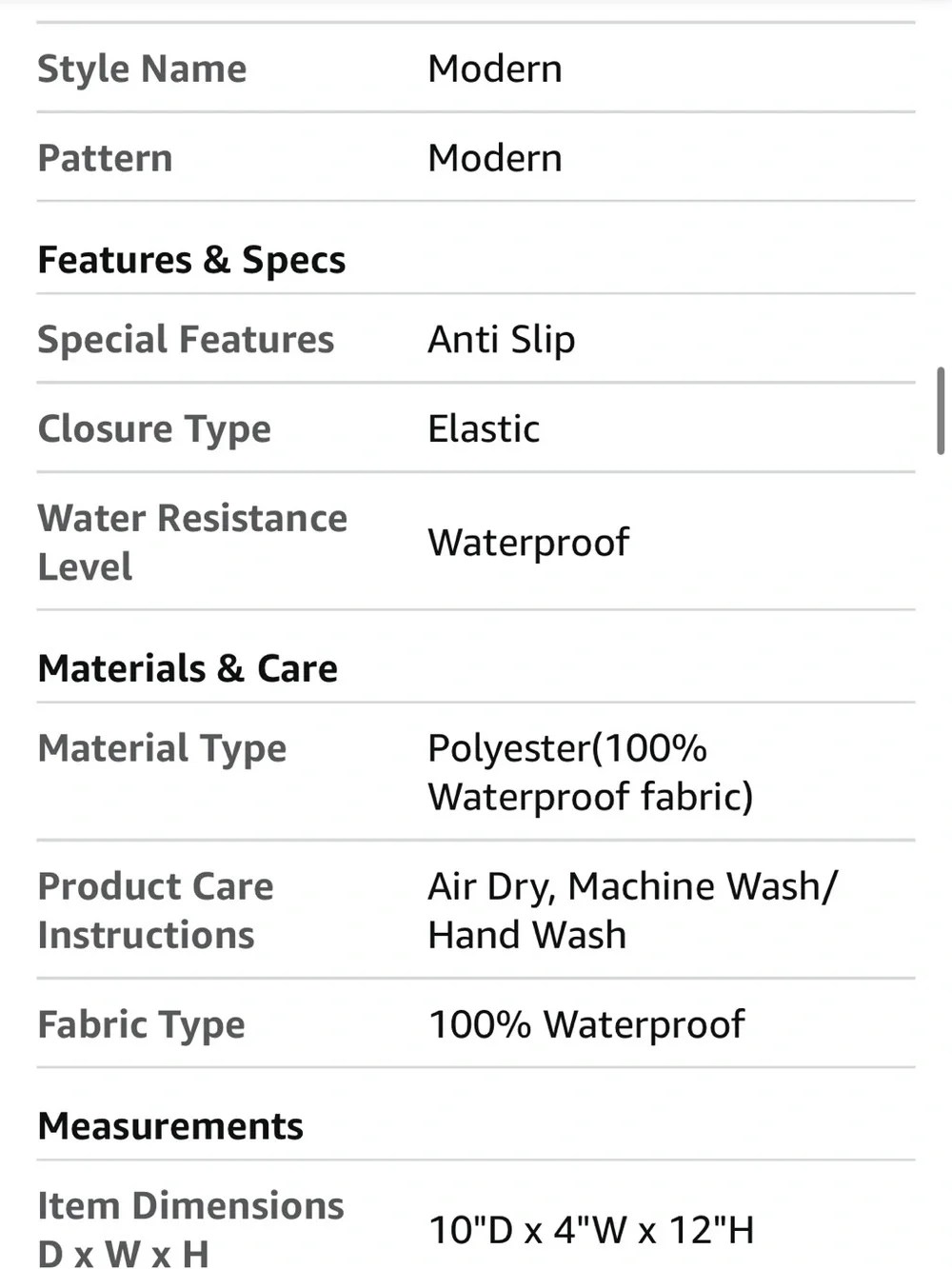Click the Style Name row label
The image size is (952, 1269).
coord(142,69)
